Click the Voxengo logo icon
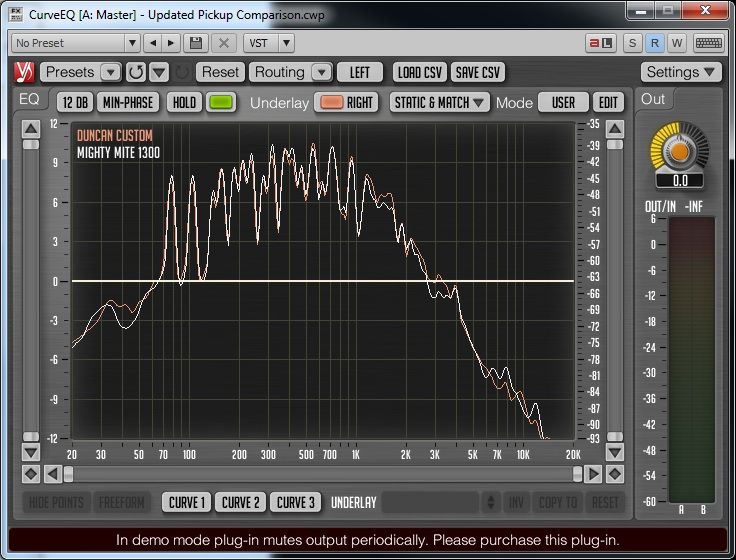This screenshot has width=736, height=560. pos(24,72)
